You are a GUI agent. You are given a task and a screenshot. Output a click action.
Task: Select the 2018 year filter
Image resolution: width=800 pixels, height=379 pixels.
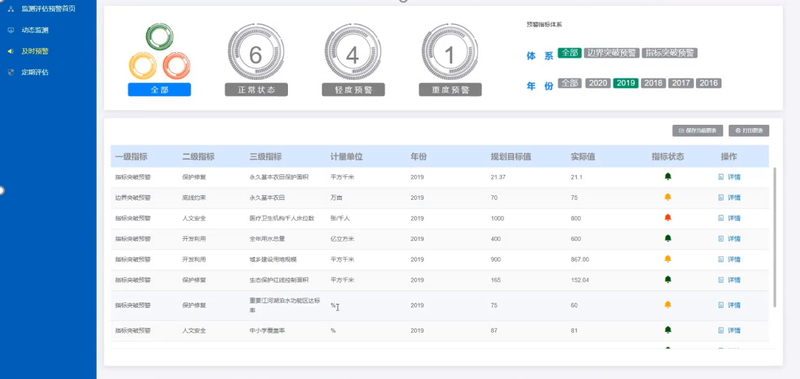click(653, 83)
